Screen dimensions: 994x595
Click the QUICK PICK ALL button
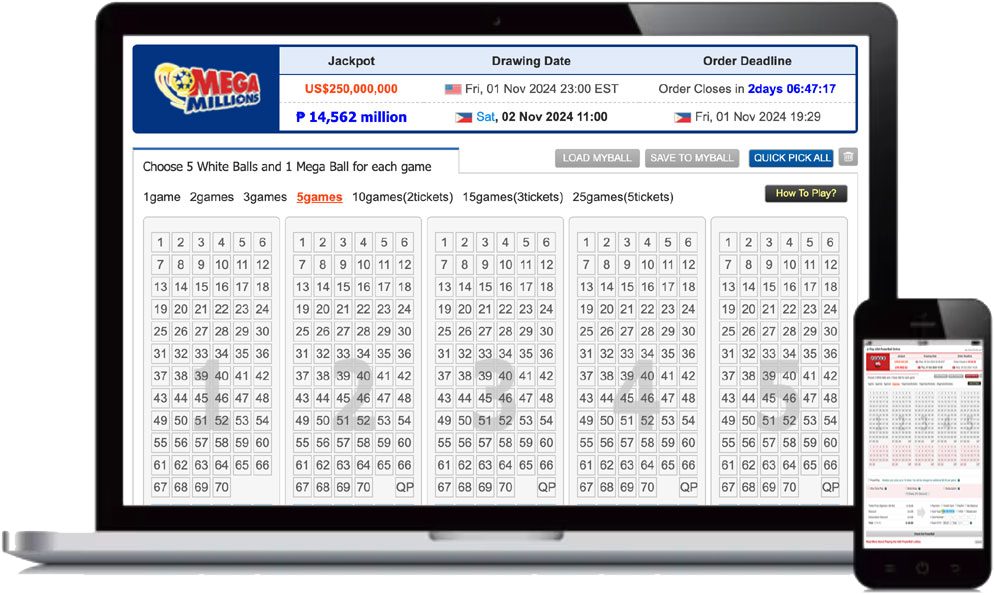pos(792,158)
